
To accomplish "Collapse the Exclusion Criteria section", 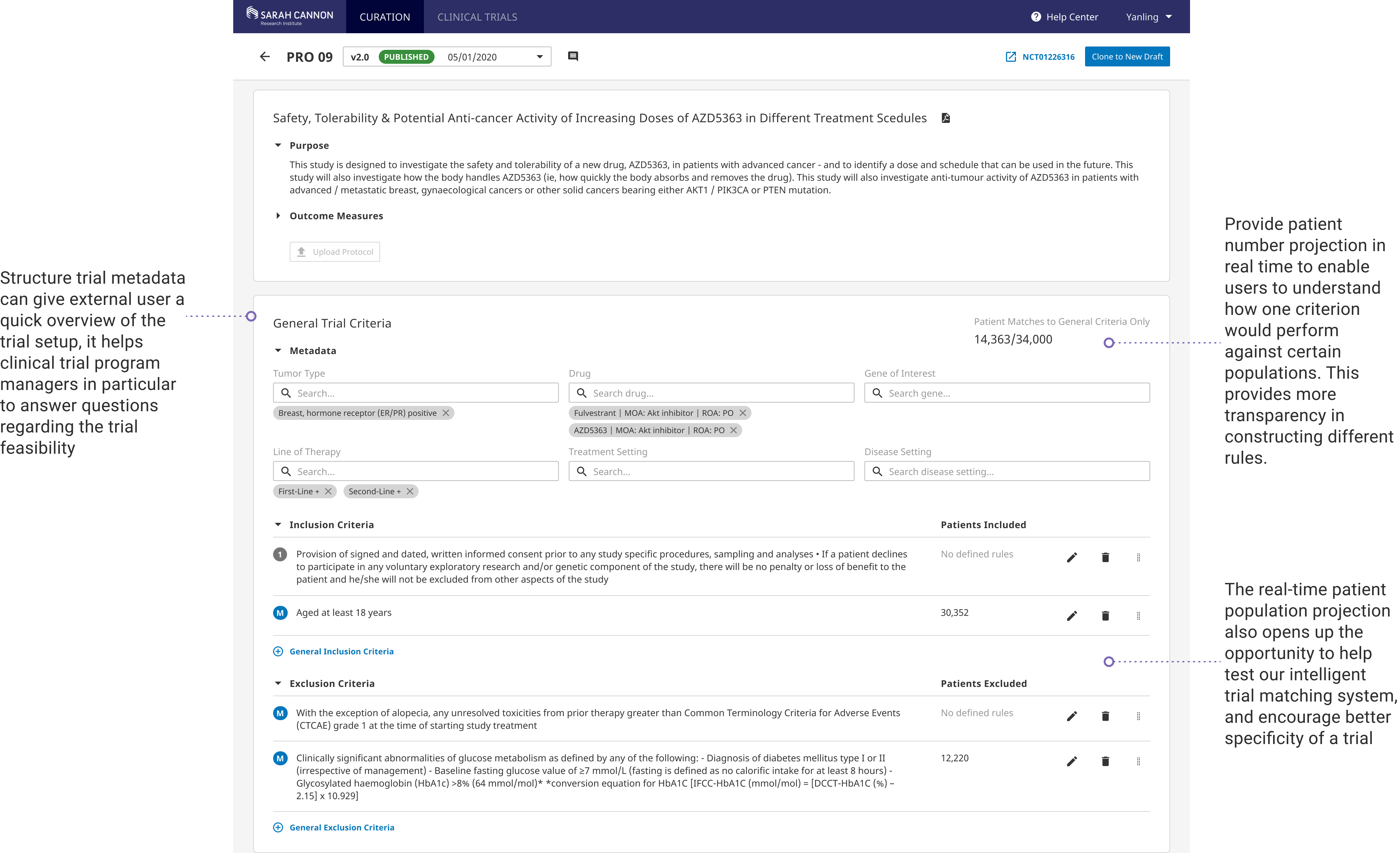I will point(278,684).
